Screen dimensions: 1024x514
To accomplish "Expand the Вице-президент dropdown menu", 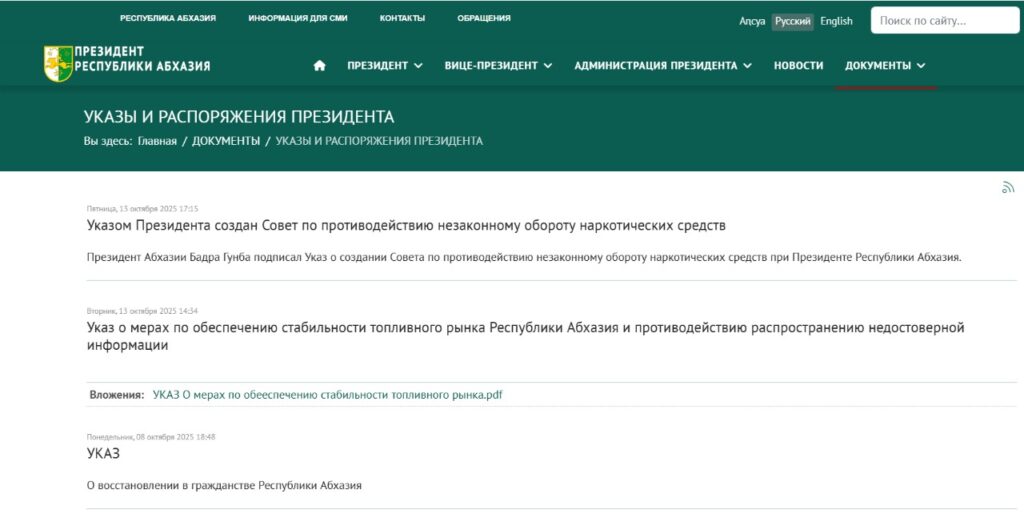I will [x=498, y=66].
